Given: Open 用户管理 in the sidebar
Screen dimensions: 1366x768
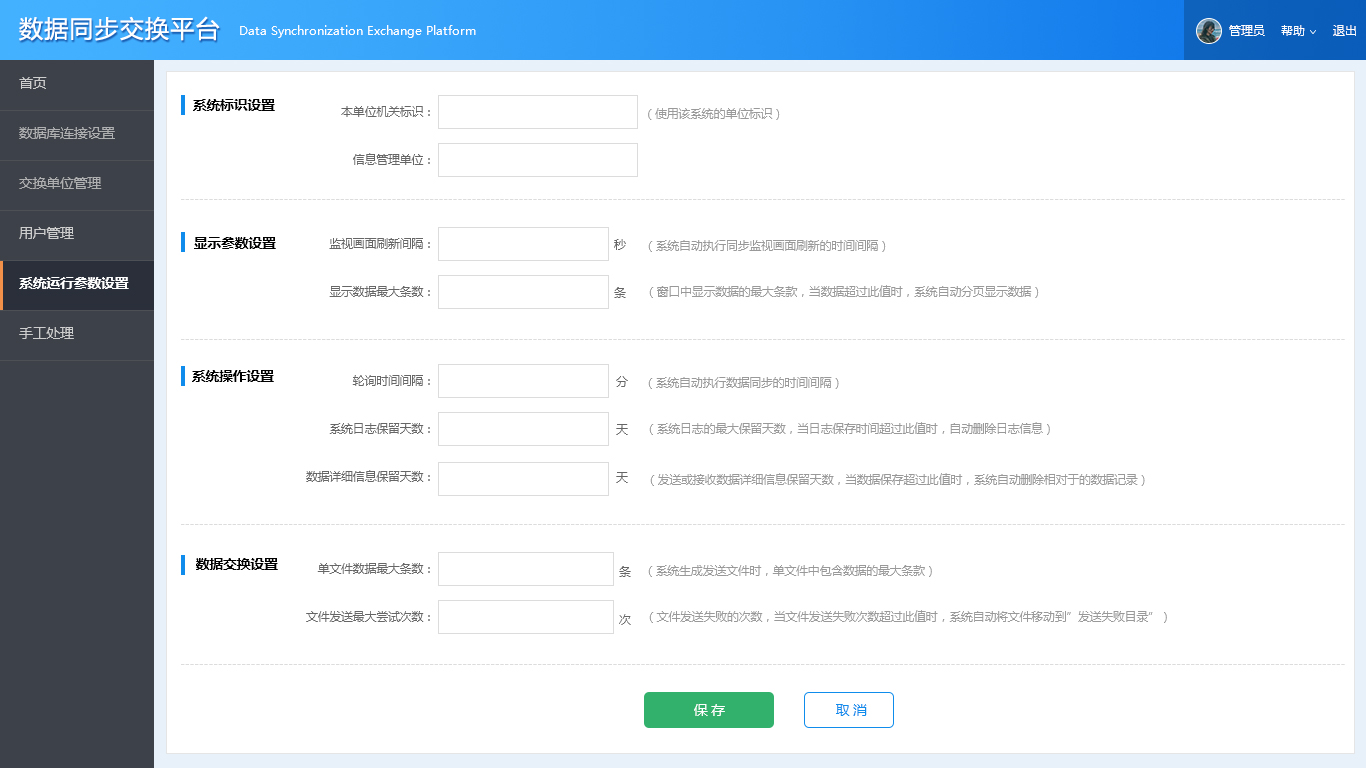Looking at the screenshot, I should point(77,235).
